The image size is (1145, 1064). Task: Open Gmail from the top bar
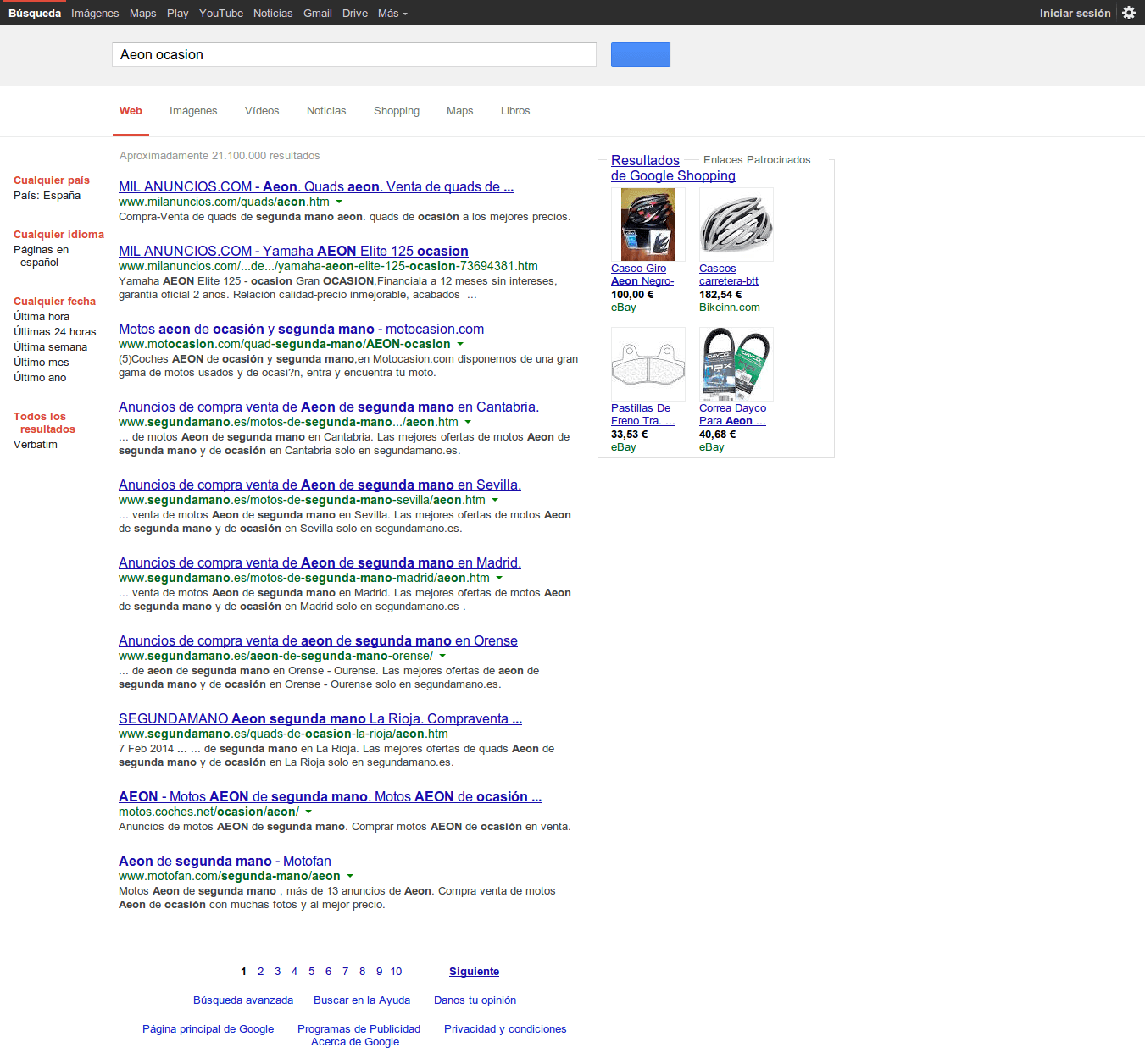tap(318, 13)
